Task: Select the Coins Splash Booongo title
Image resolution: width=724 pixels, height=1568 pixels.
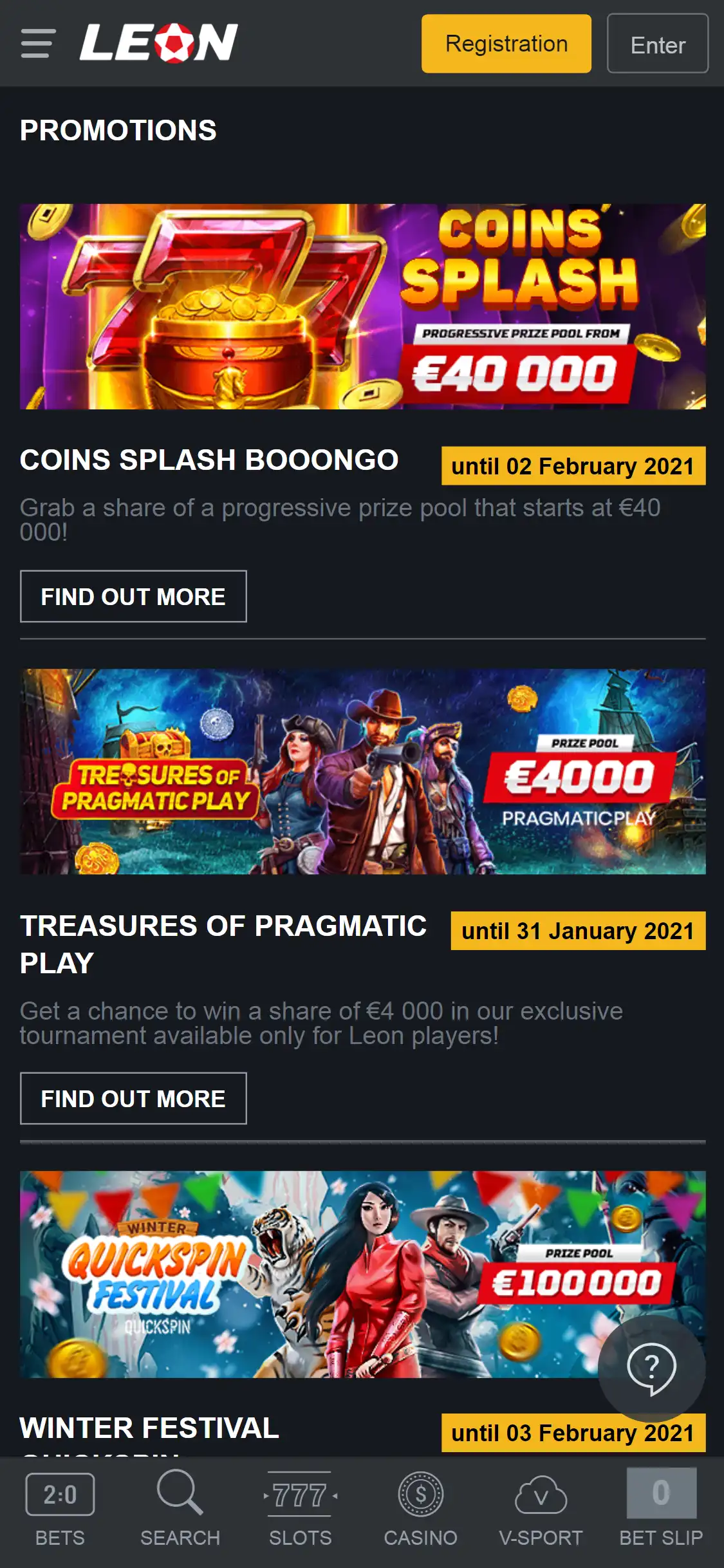Action: 209,460
